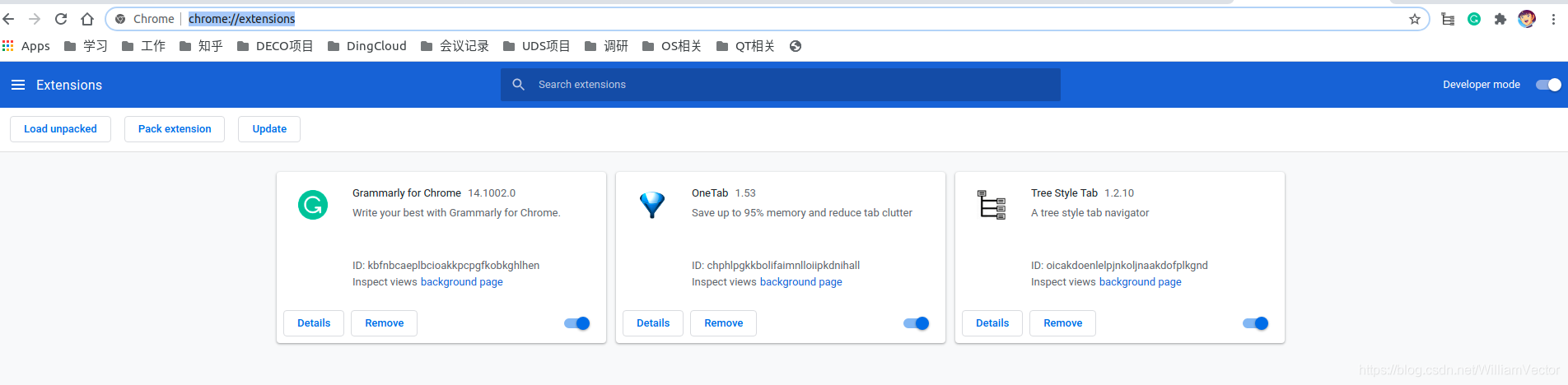Focus the Search extensions field
The width and height of the screenshot is (1568, 385).
(781, 85)
